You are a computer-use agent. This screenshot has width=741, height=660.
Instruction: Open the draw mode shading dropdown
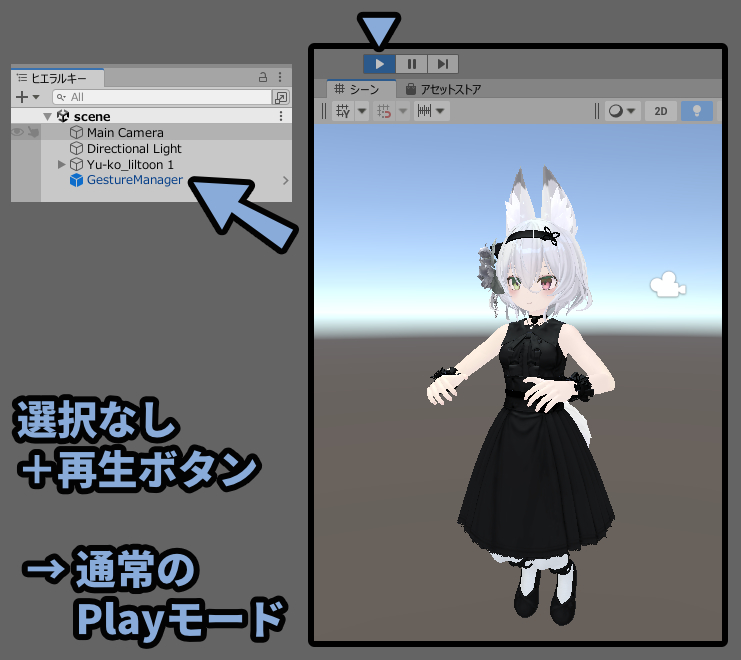click(622, 111)
